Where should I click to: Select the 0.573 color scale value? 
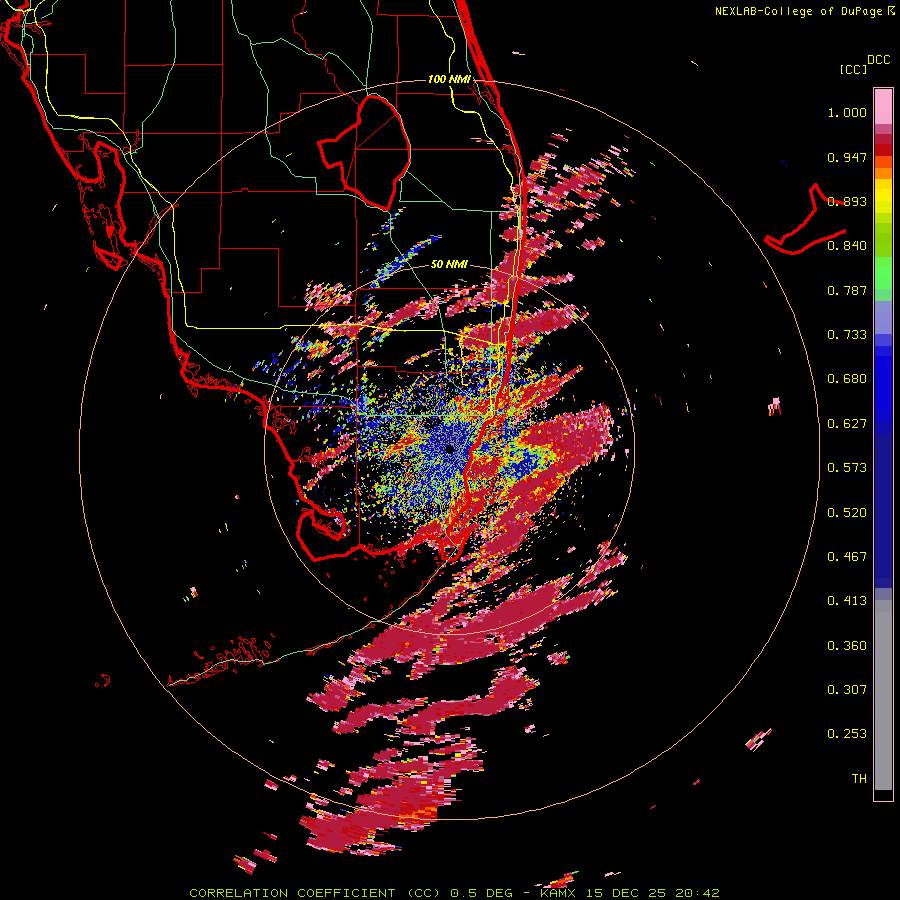[847, 468]
